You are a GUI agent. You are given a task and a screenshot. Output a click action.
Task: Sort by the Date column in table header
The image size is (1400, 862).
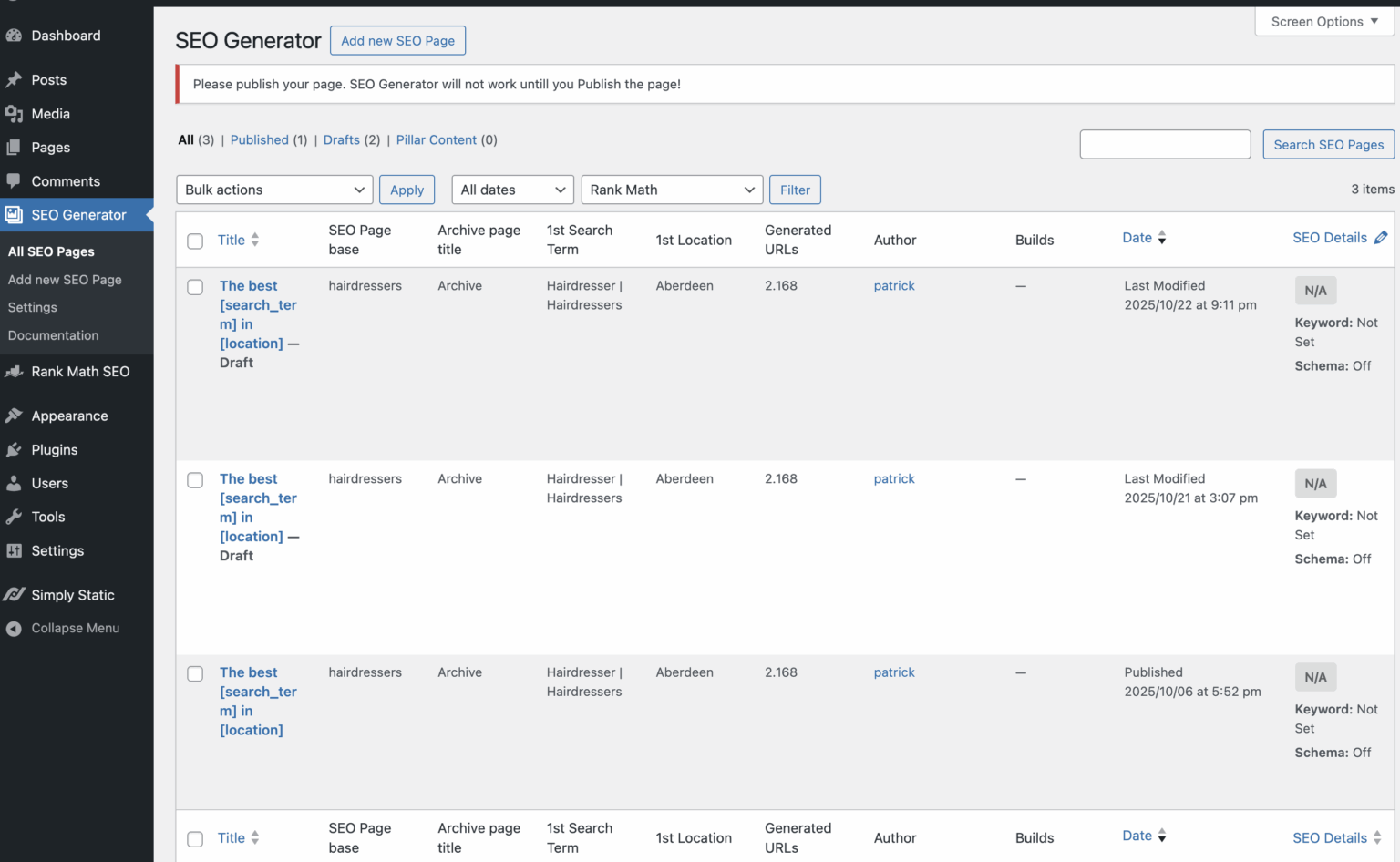click(x=1144, y=238)
